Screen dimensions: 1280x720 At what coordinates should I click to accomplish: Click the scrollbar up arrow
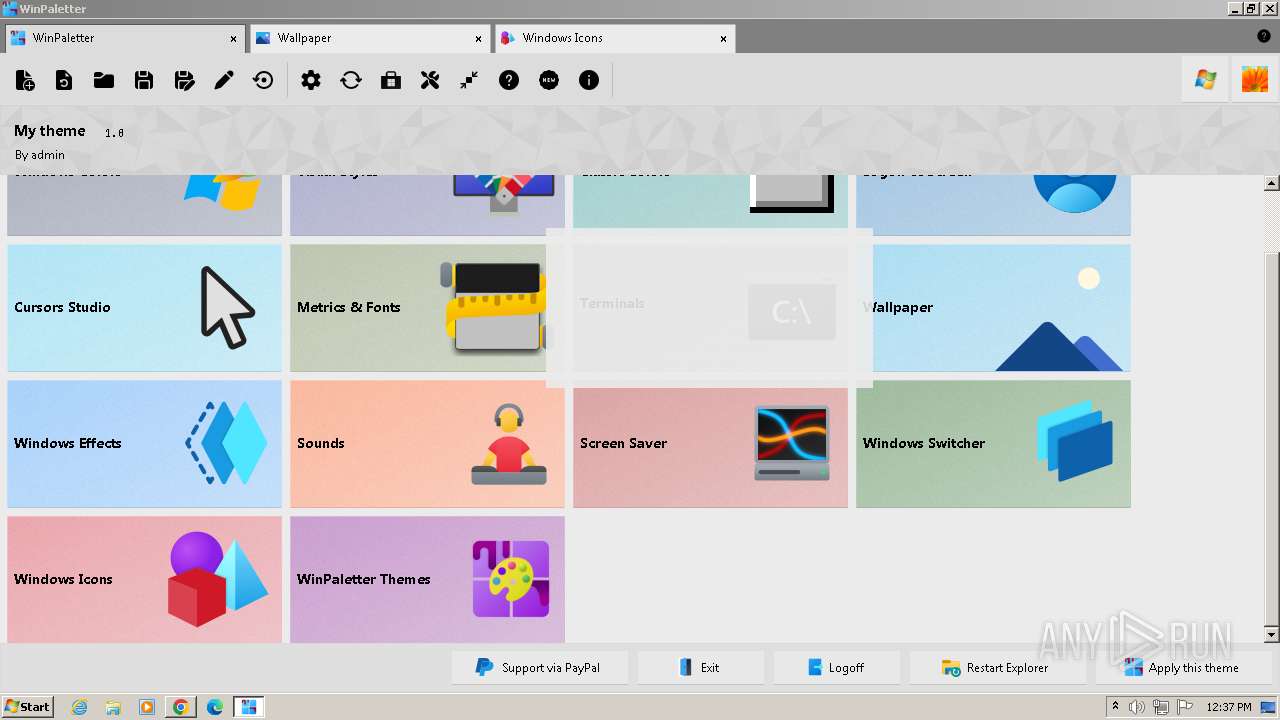(1272, 183)
